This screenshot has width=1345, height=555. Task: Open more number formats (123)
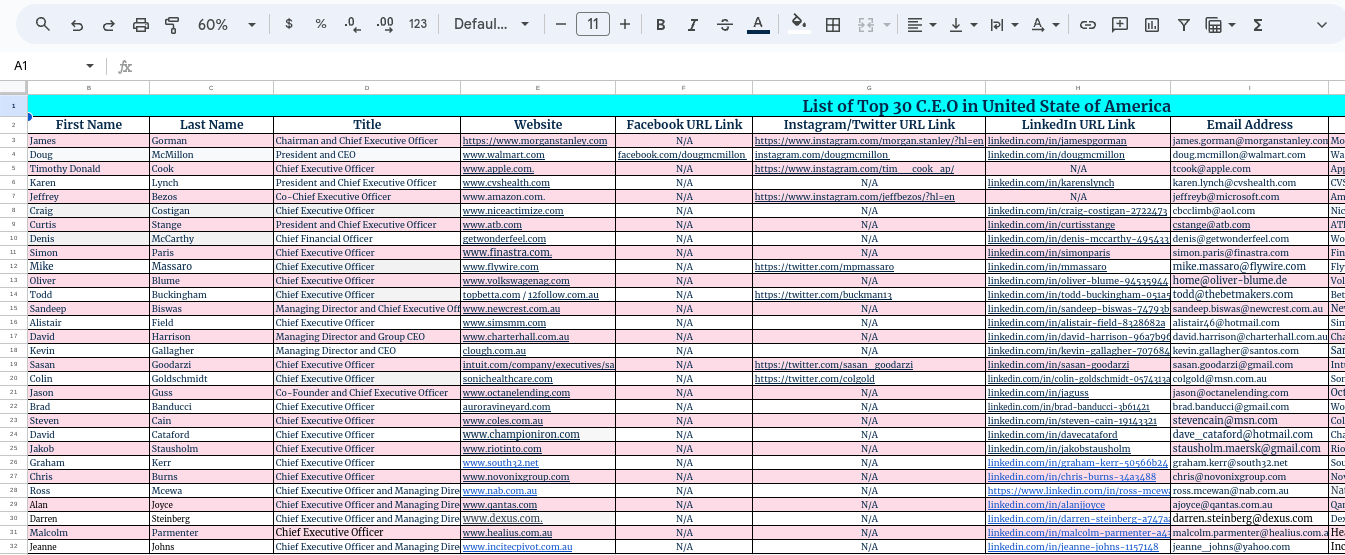[x=418, y=24]
